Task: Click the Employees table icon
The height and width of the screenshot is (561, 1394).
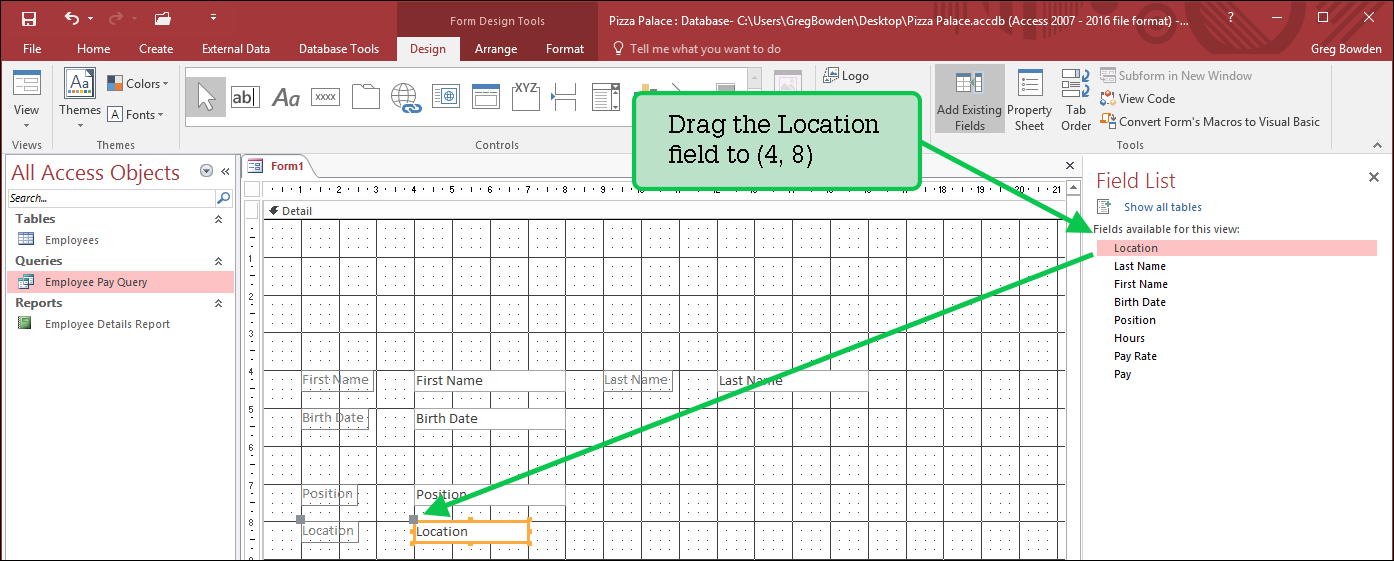Action: (x=26, y=239)
